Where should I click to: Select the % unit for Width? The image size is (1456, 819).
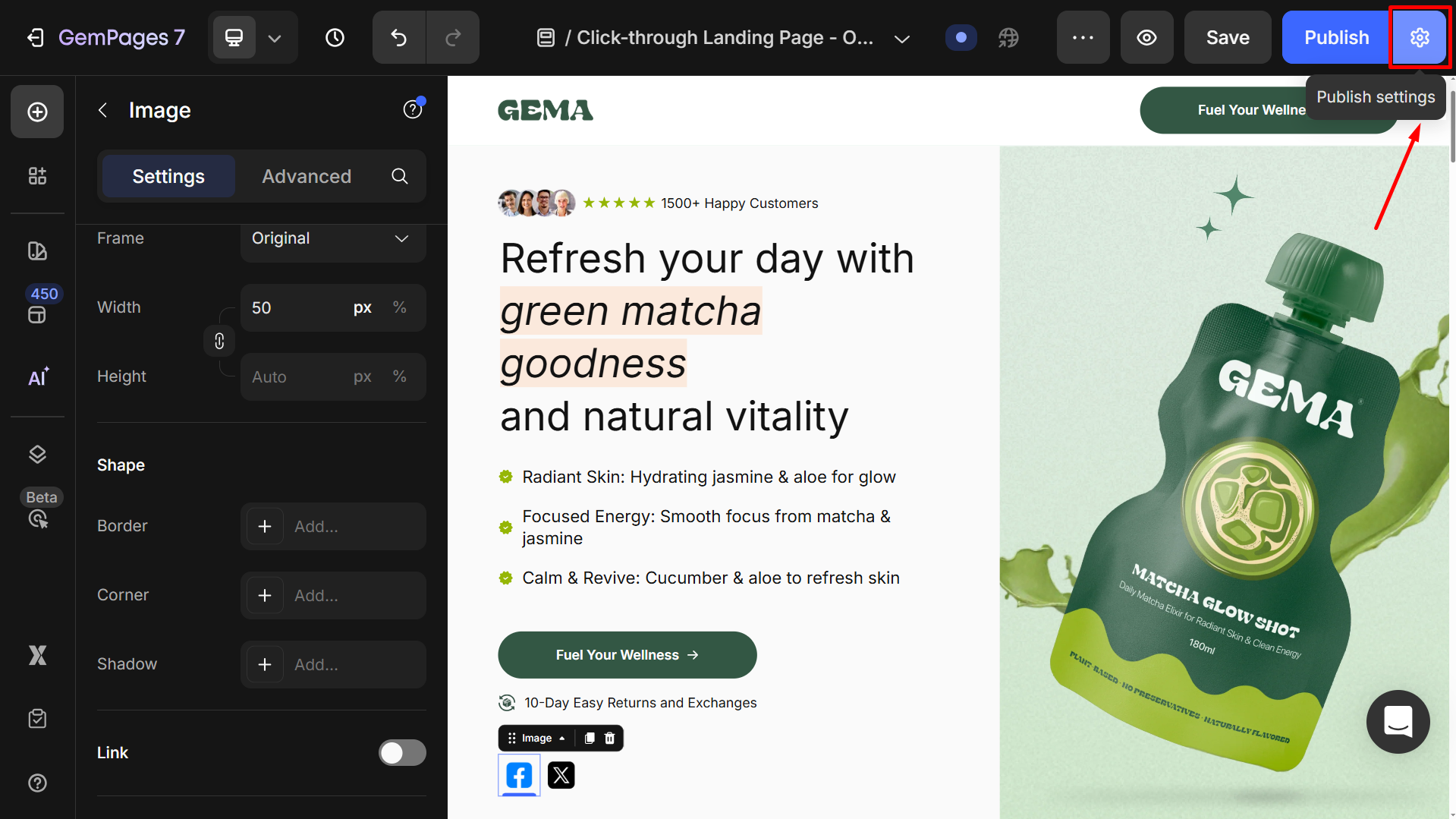click(399, 307)
